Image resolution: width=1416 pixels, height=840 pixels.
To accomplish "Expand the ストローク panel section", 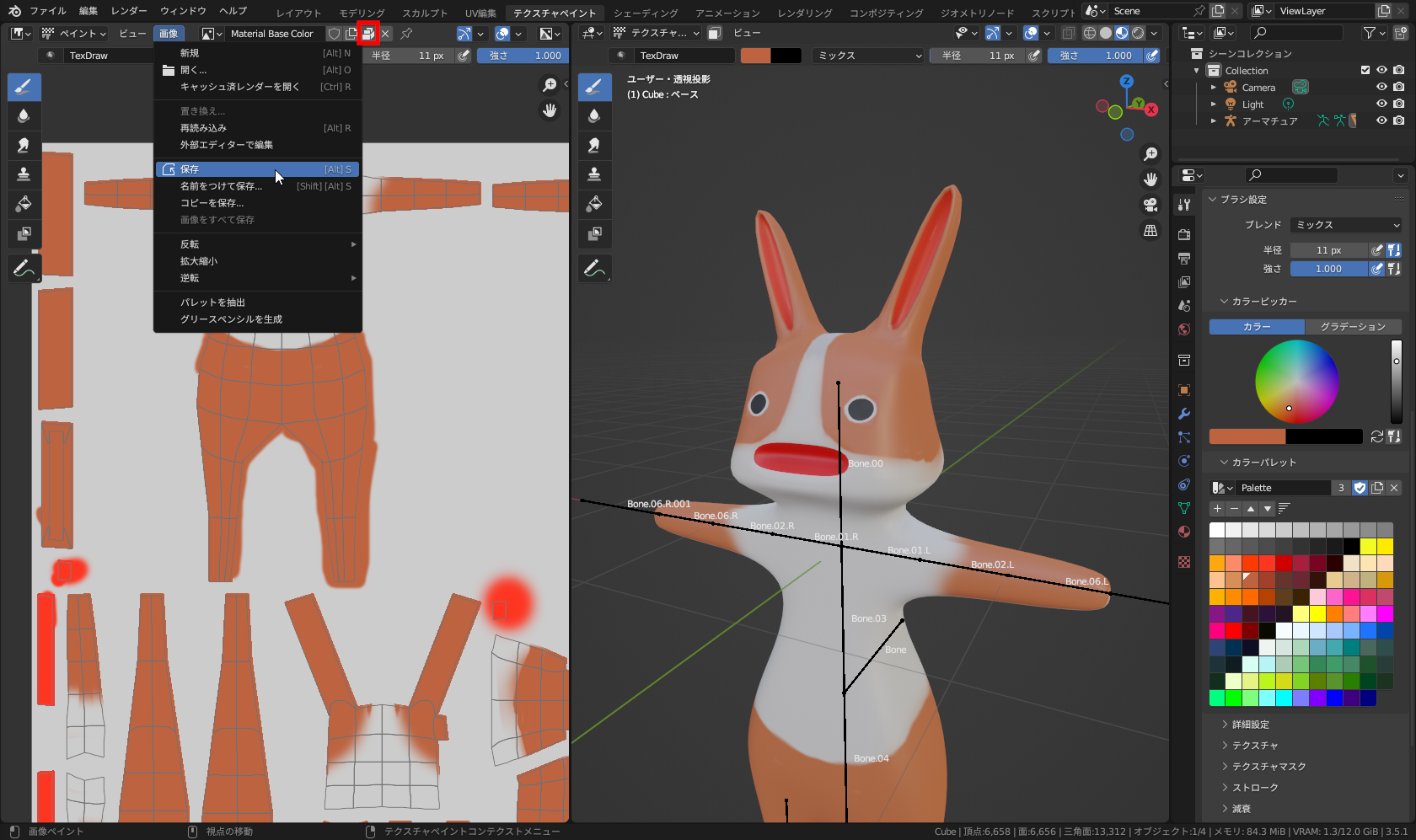I will coord(1254,788).
